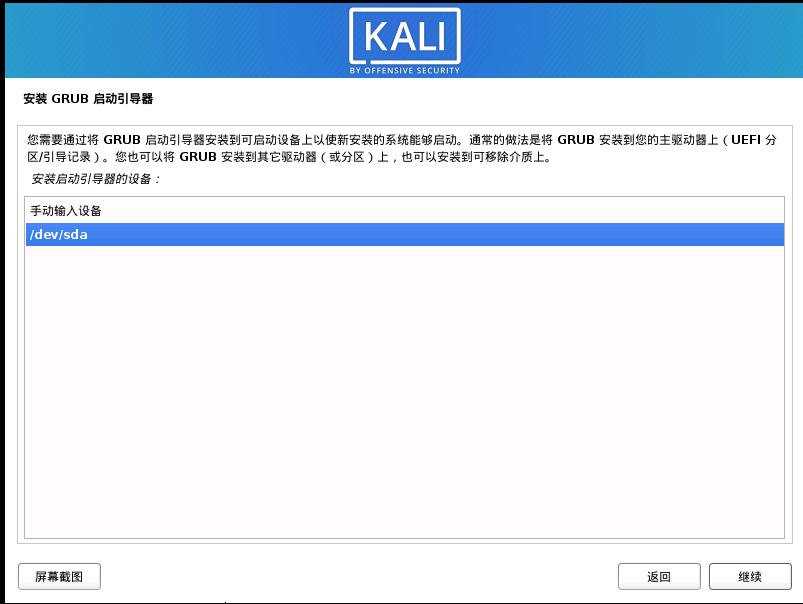Click the 安装启动引导器的设备 label
The height and width of the screenshot is (604, 803).
click(96, 179)
